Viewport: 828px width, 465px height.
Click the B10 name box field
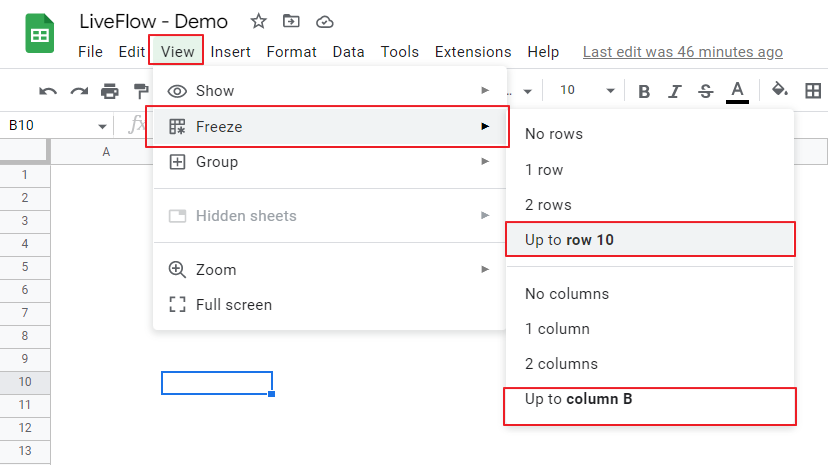pos(50,126)
